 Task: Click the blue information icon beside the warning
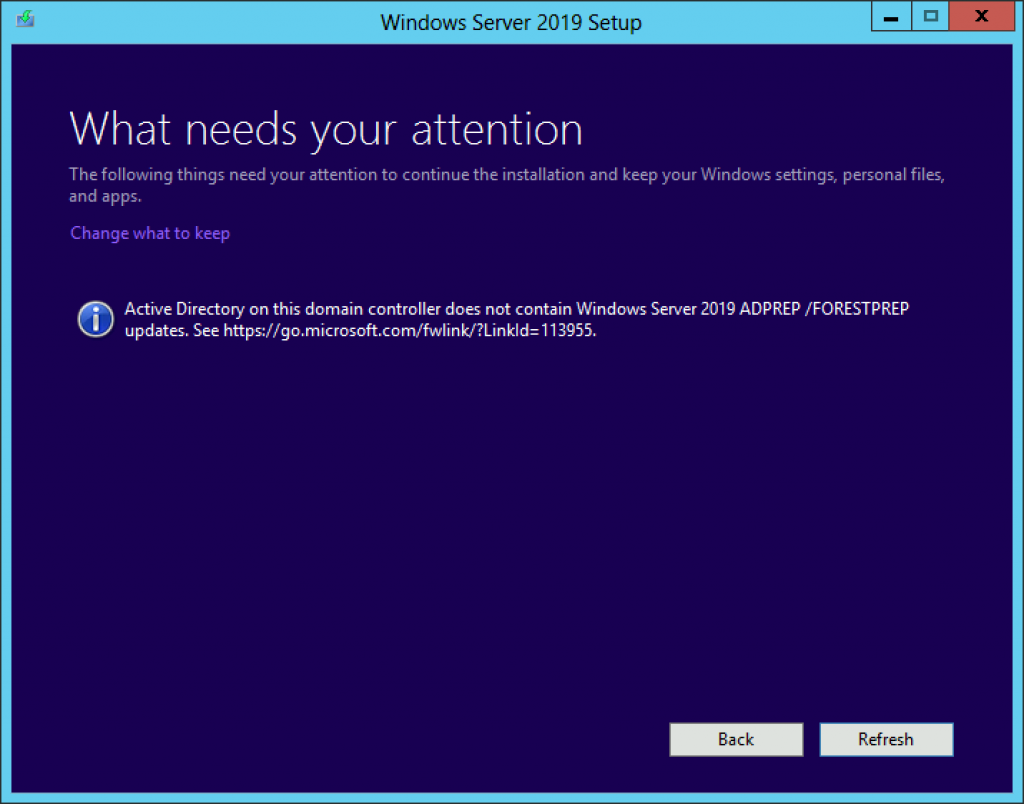point(95,319)
